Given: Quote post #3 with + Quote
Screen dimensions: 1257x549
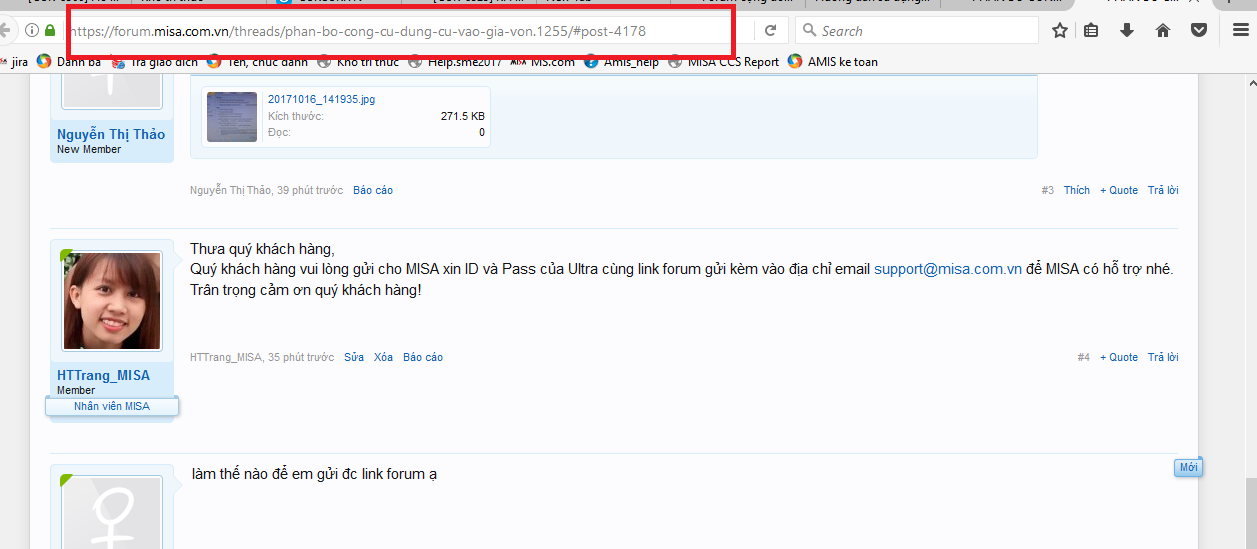Looking at the screenshot, I should point(1119,190).
